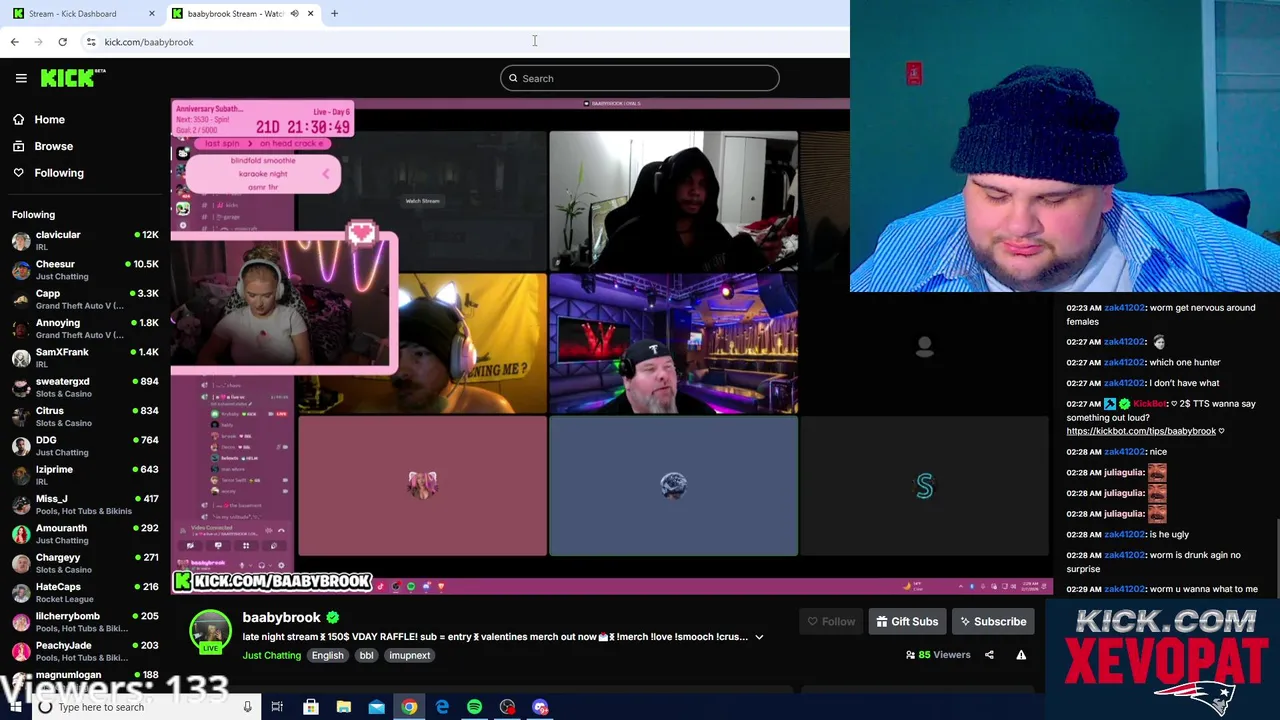Image resolution: width=1280 pixels, height=720 pixels.
Task: Expand the stream title with the chevron
Action: (759, 637)
